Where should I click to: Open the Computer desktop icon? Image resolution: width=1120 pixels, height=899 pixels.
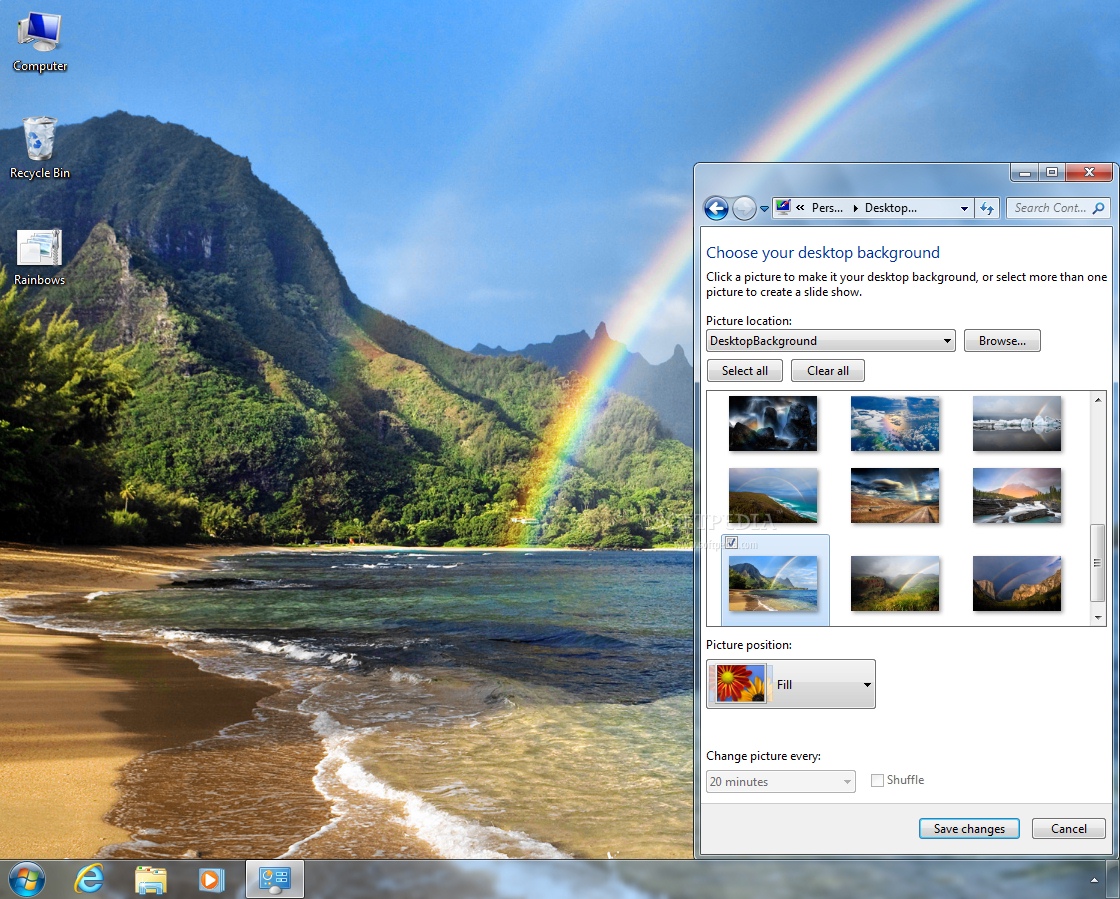[x=40, y=42]
